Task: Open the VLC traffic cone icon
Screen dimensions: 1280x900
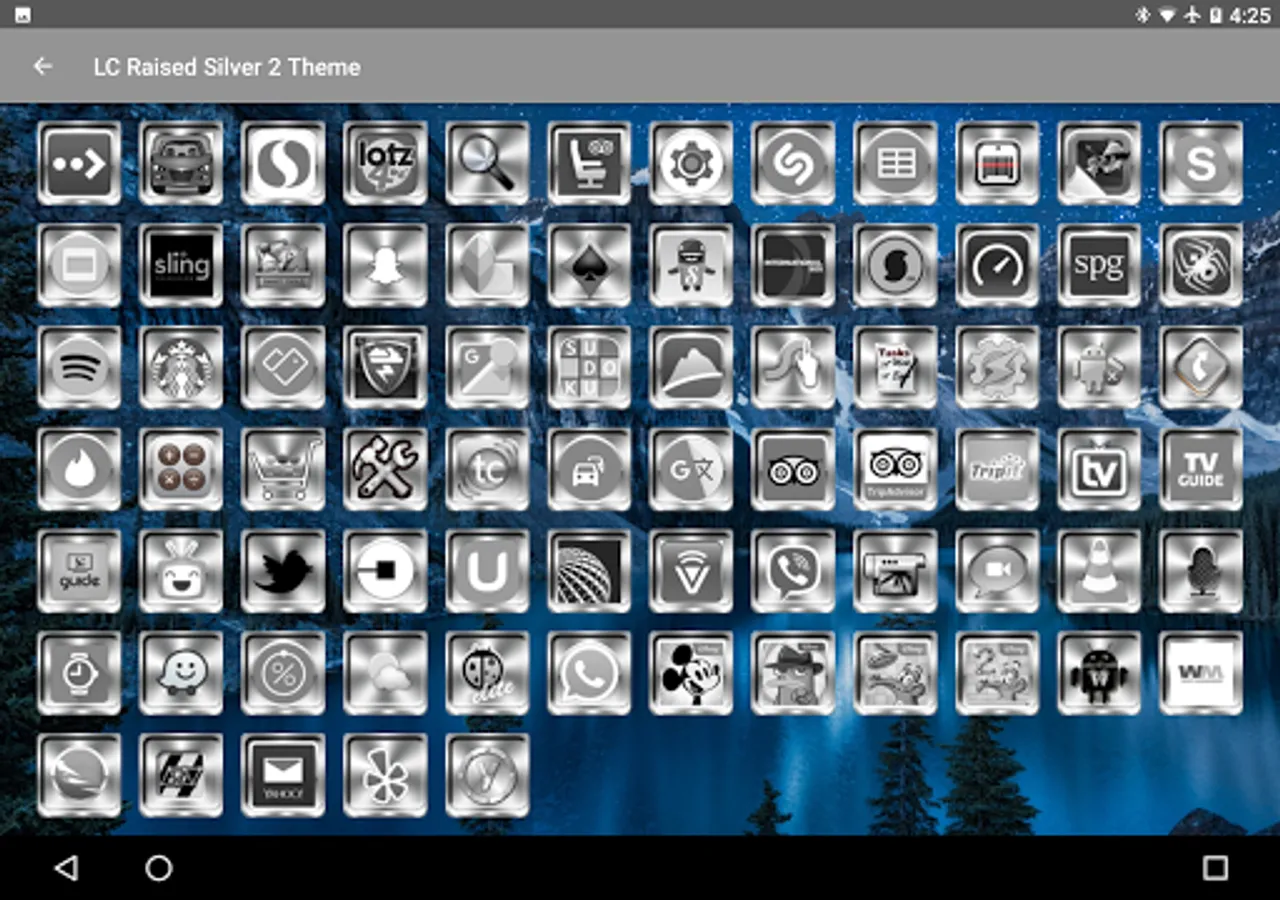Action: (x=1099, y=571)
